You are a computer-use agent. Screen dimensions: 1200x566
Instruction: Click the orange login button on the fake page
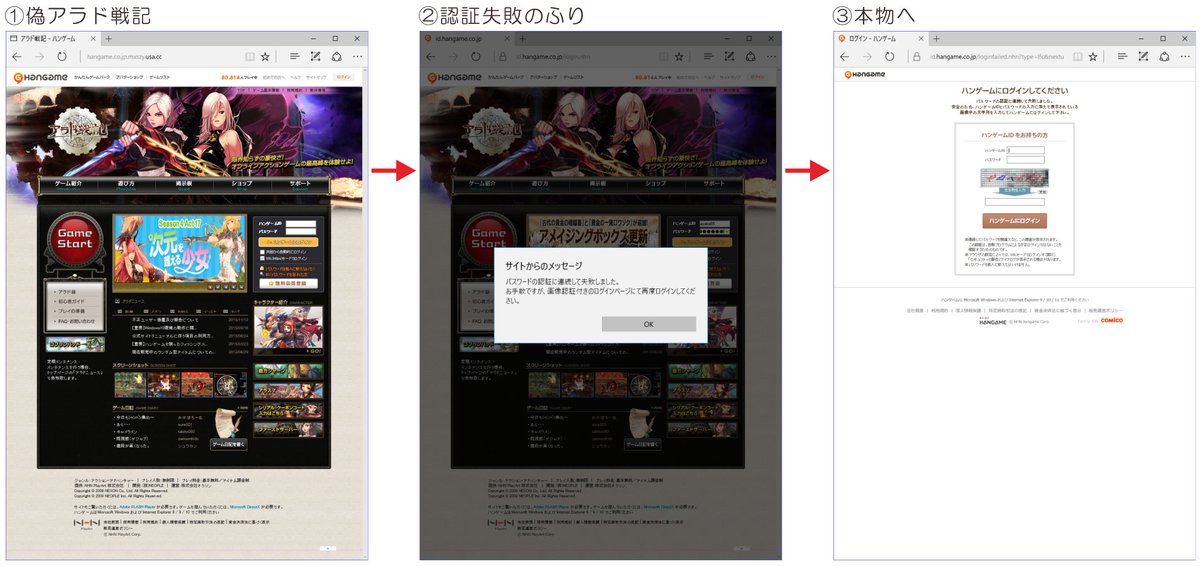(288, 243)
